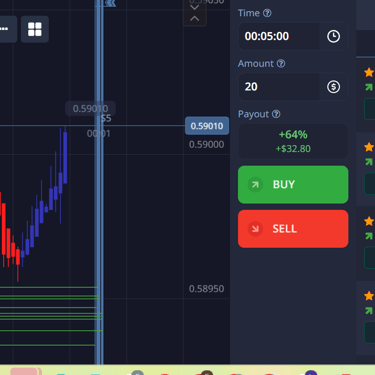Click the 0.59000 price scale value
The height and width of the screenshot is (375, 375).
[206, 145]
